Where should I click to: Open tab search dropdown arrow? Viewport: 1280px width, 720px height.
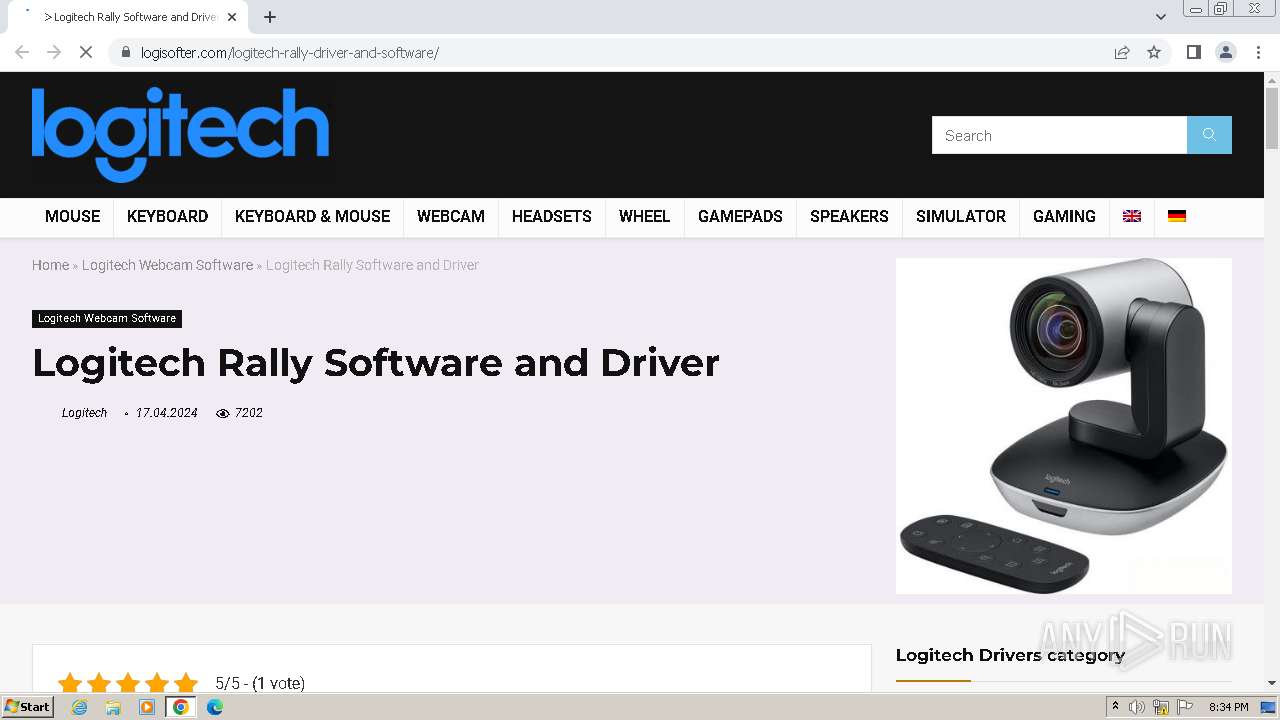(x=1161, y=17)
